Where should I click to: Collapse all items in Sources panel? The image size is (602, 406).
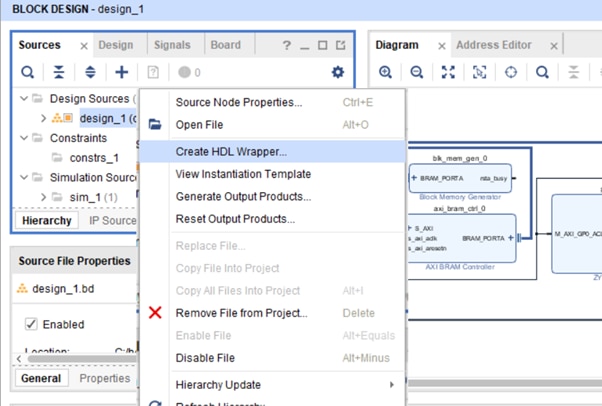pos(59,72)
